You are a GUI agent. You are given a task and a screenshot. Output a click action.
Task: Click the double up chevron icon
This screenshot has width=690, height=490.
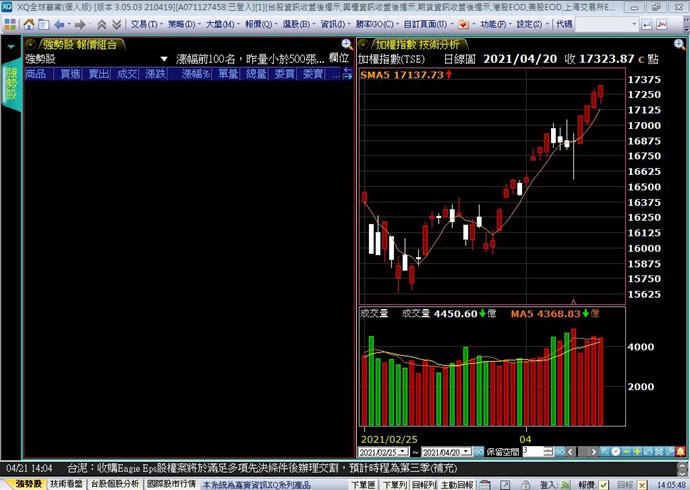(x=102, y=25)
